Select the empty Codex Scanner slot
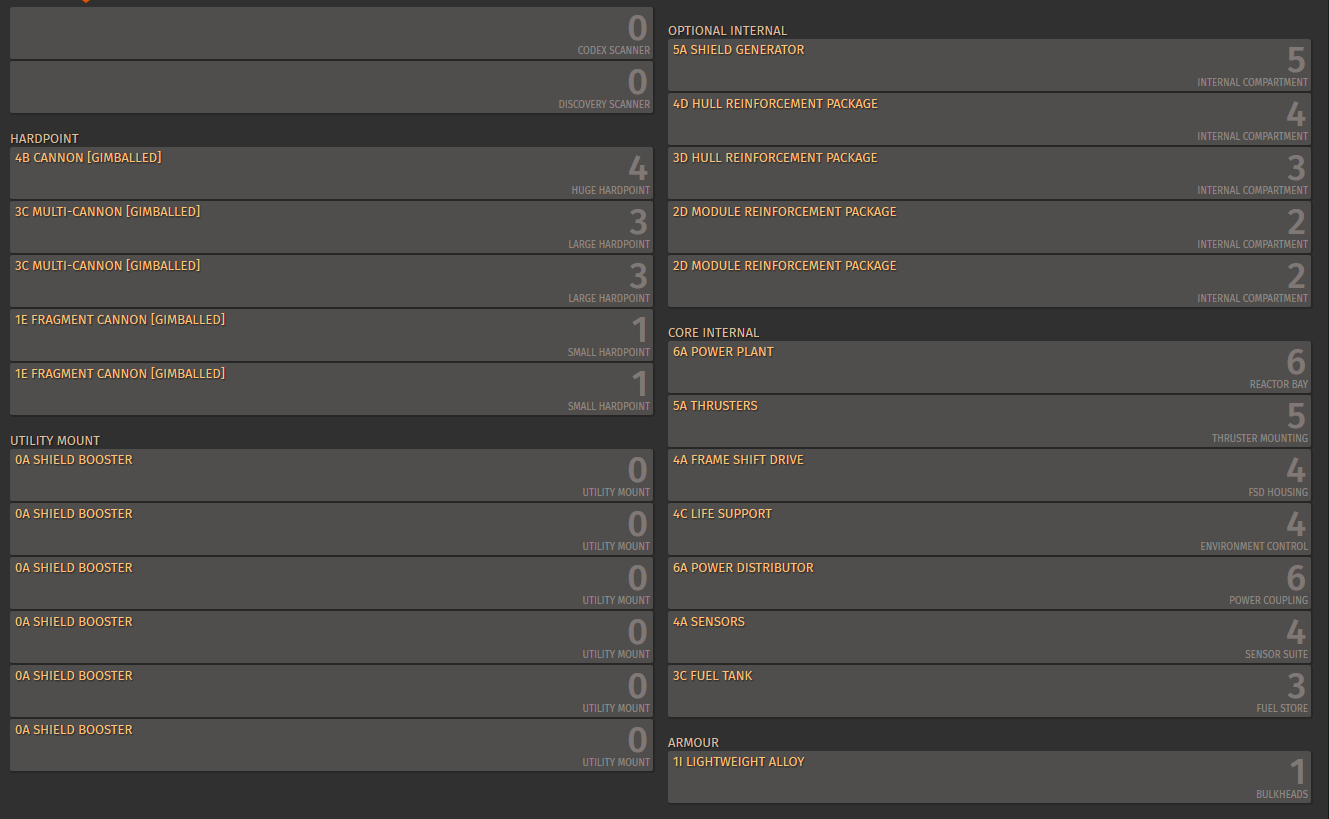 [x=331, y=33]
